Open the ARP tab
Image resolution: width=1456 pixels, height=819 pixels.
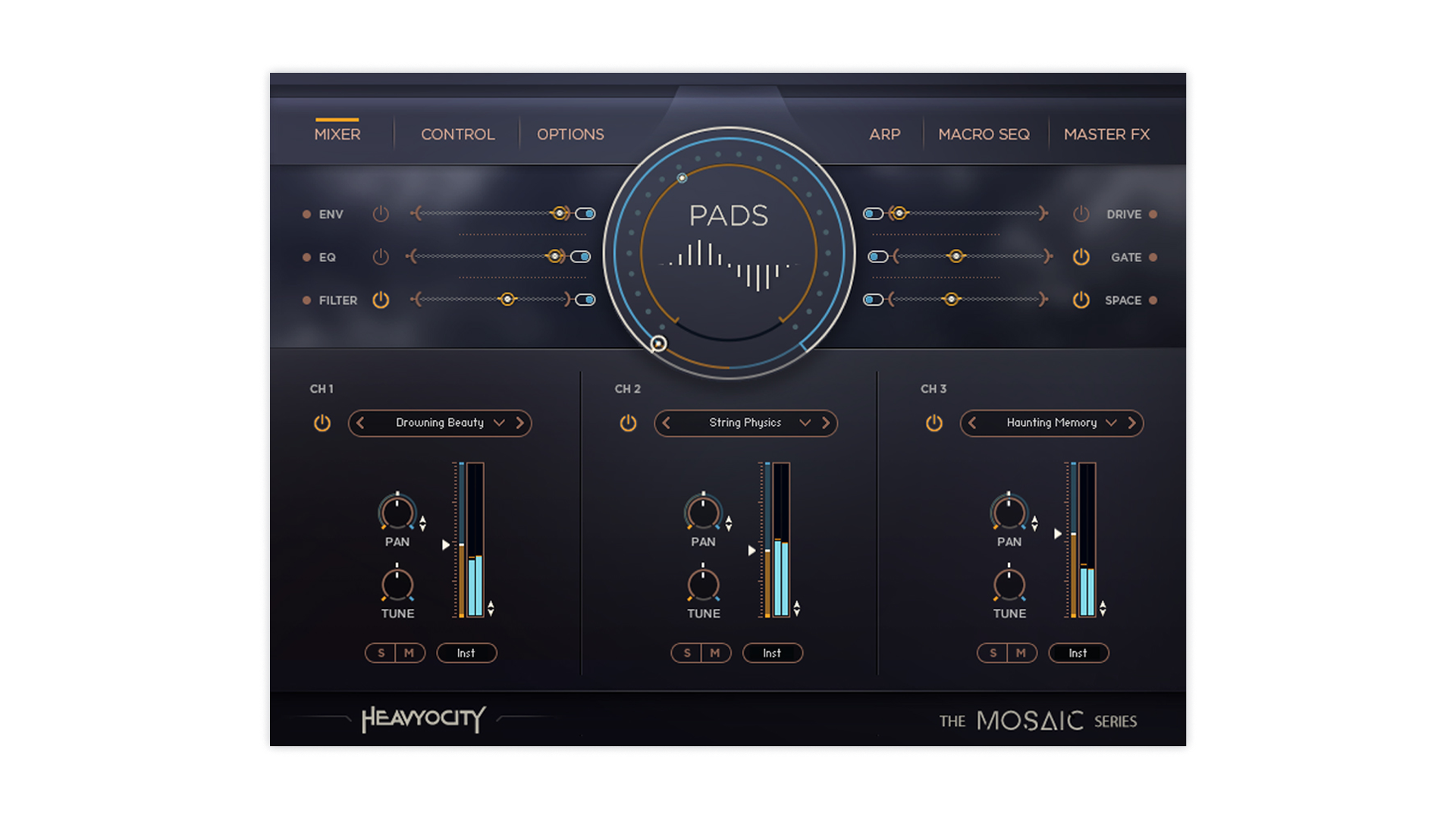(885, 134)
